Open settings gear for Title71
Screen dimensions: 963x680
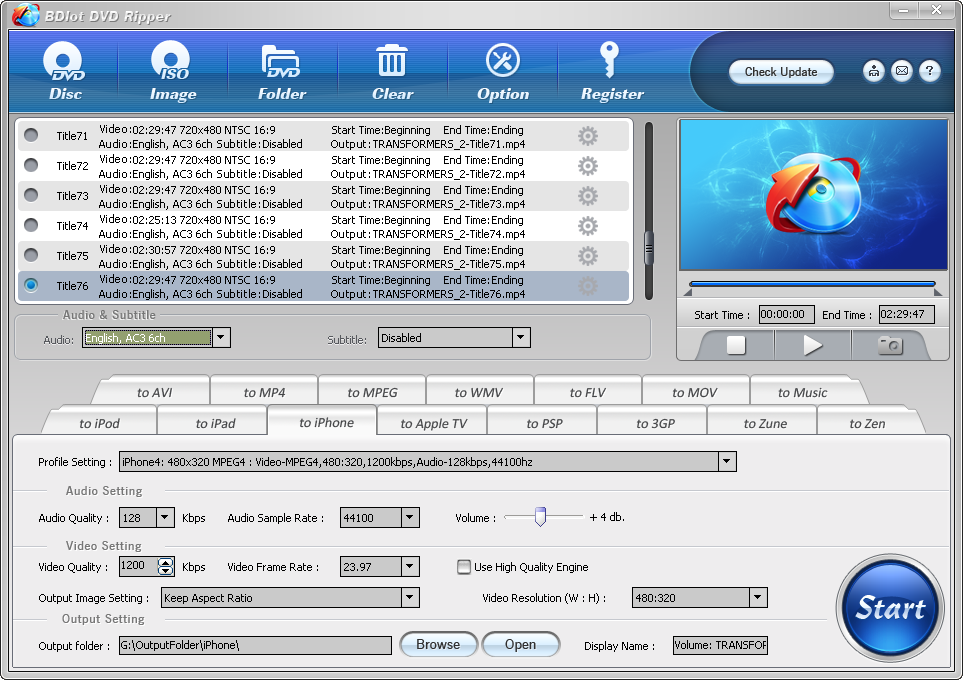[x=588, y=136]
